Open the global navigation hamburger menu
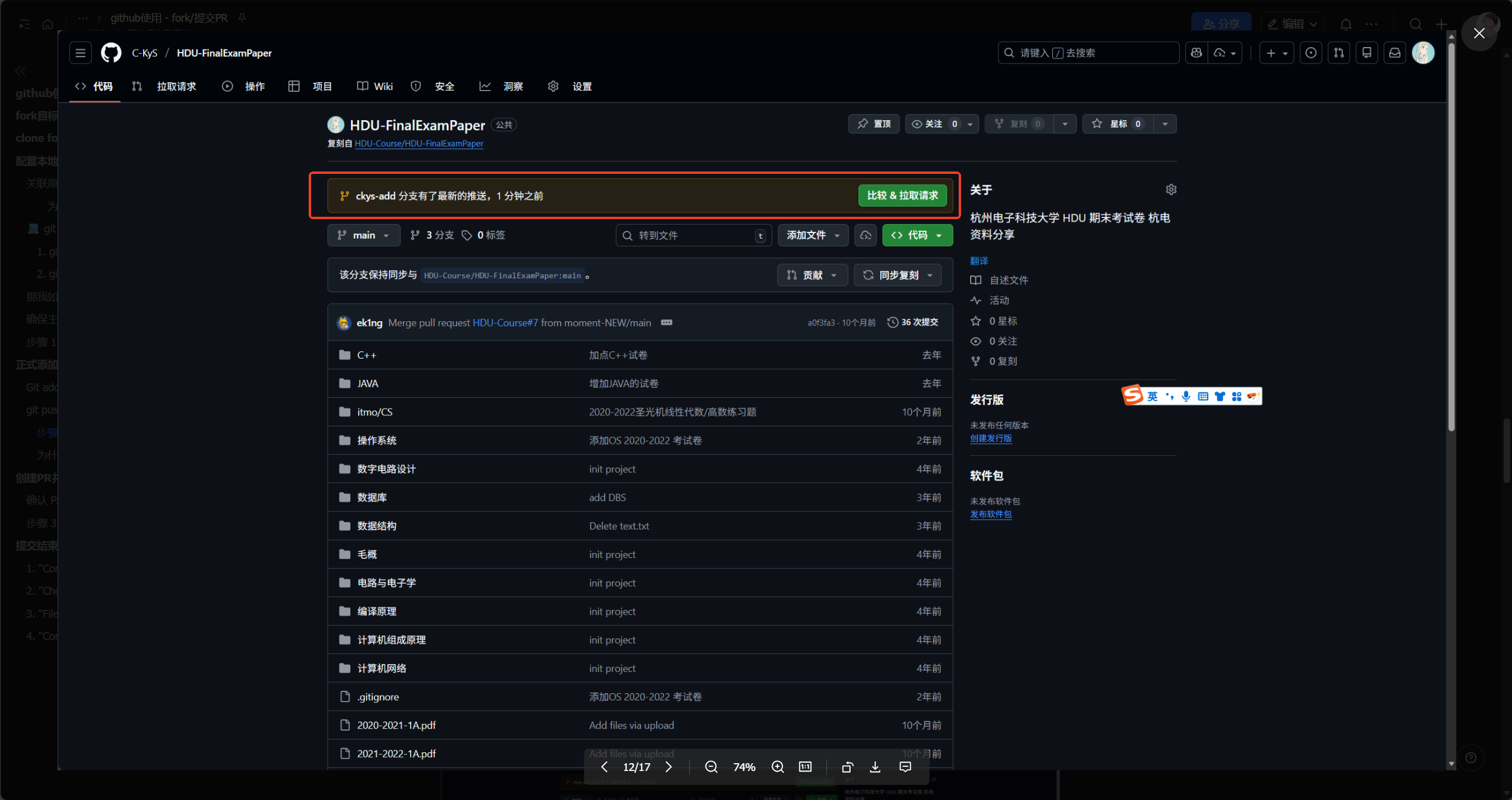The width and height of the screenshot is (1512, 800). click(x=80, y=53)
